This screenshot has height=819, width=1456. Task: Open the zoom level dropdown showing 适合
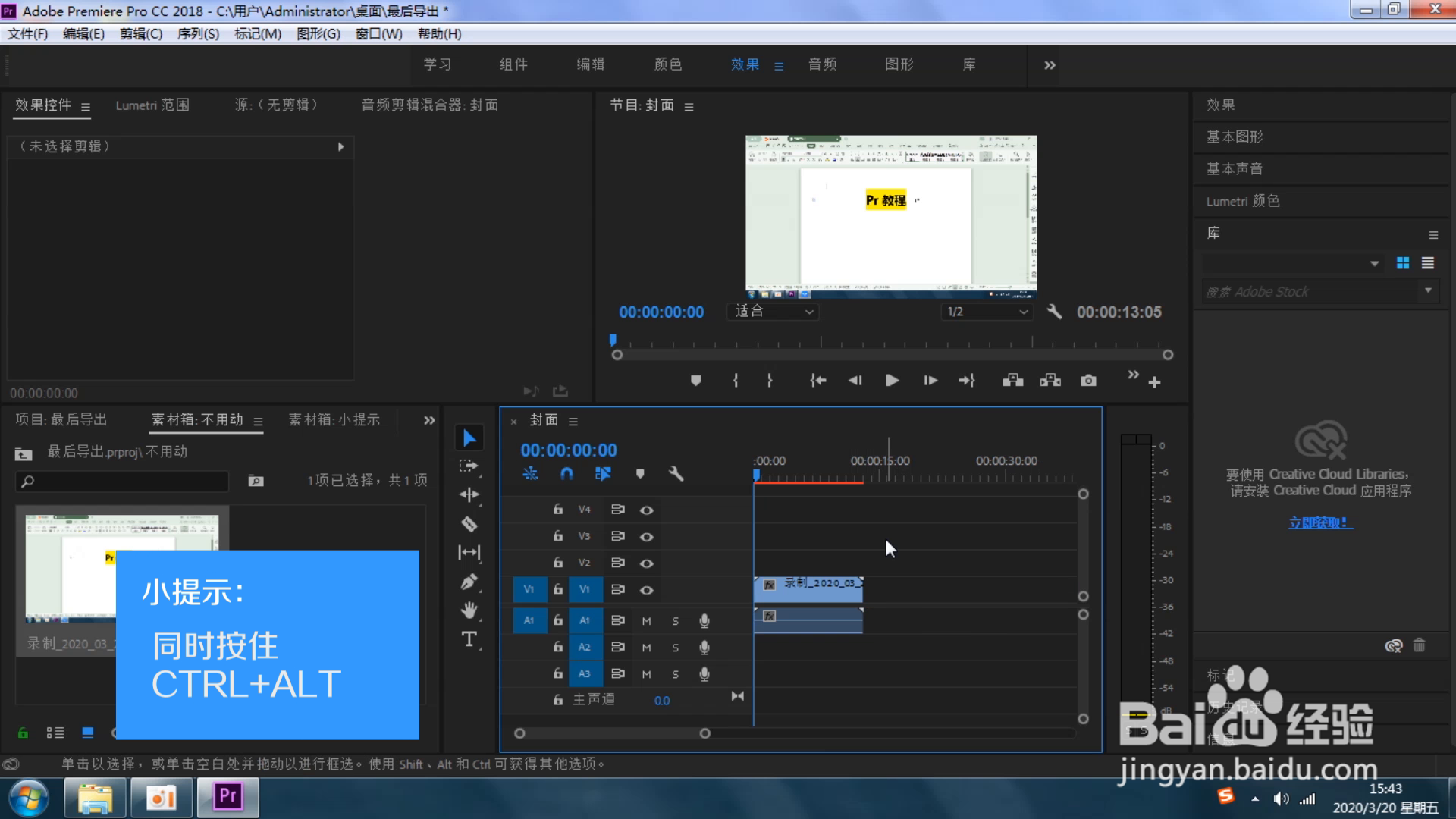pyautogui.click(x=773, y=312)
